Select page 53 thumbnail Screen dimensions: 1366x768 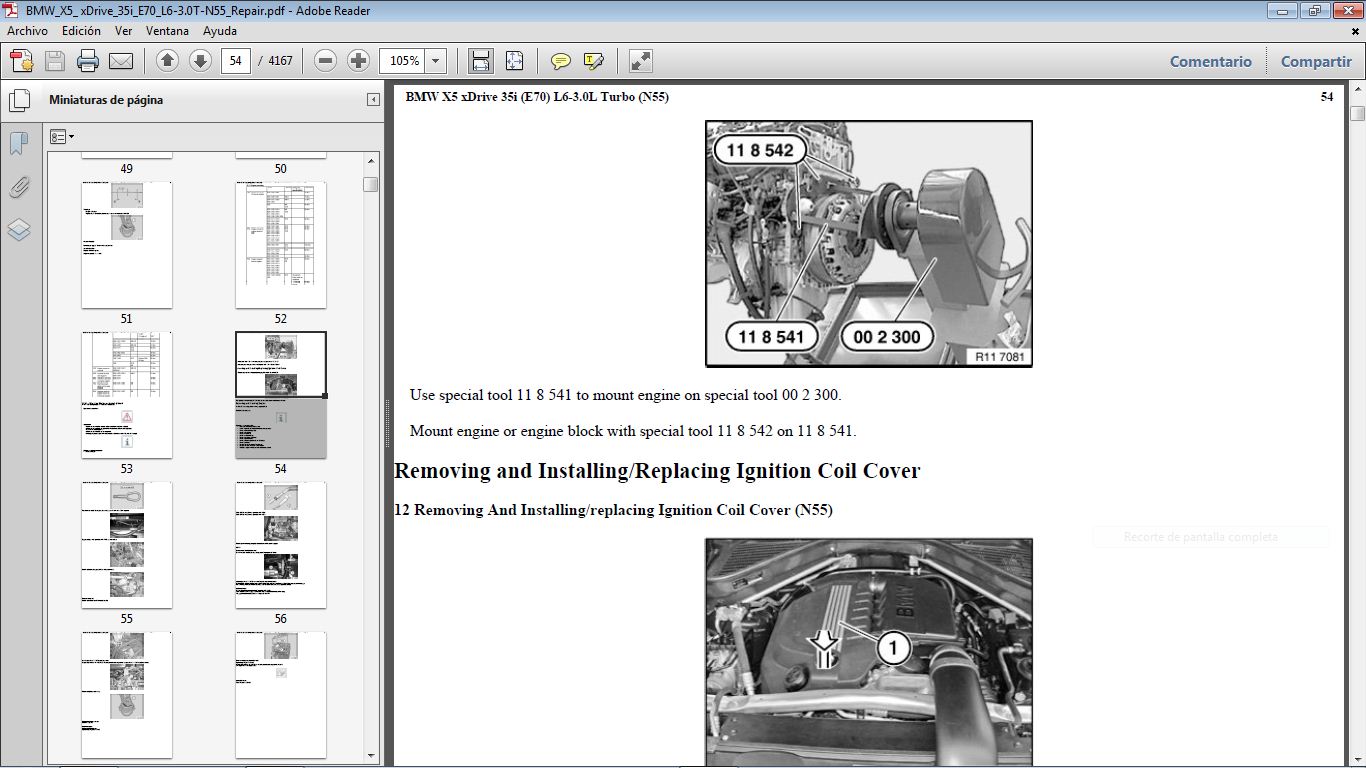click(127, 395)
